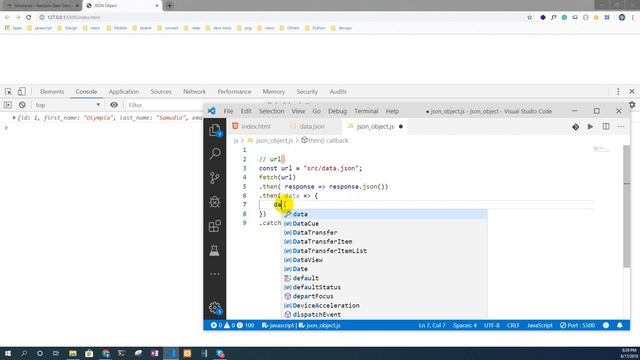The width and height of the screenshot is (640, 360).
Task: Choose 'data' from the autocomplete list
Action: pyautogui.click(x=385, y=214)
